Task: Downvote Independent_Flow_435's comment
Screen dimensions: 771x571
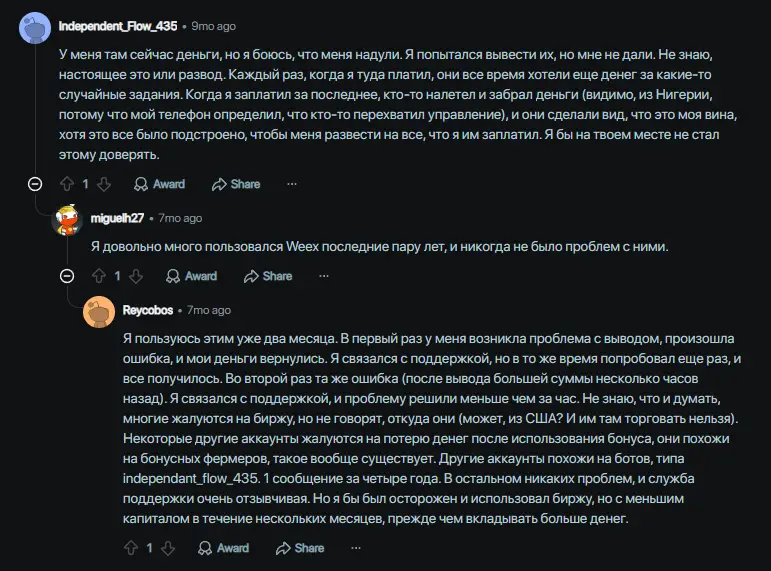Action: (104, 184)
